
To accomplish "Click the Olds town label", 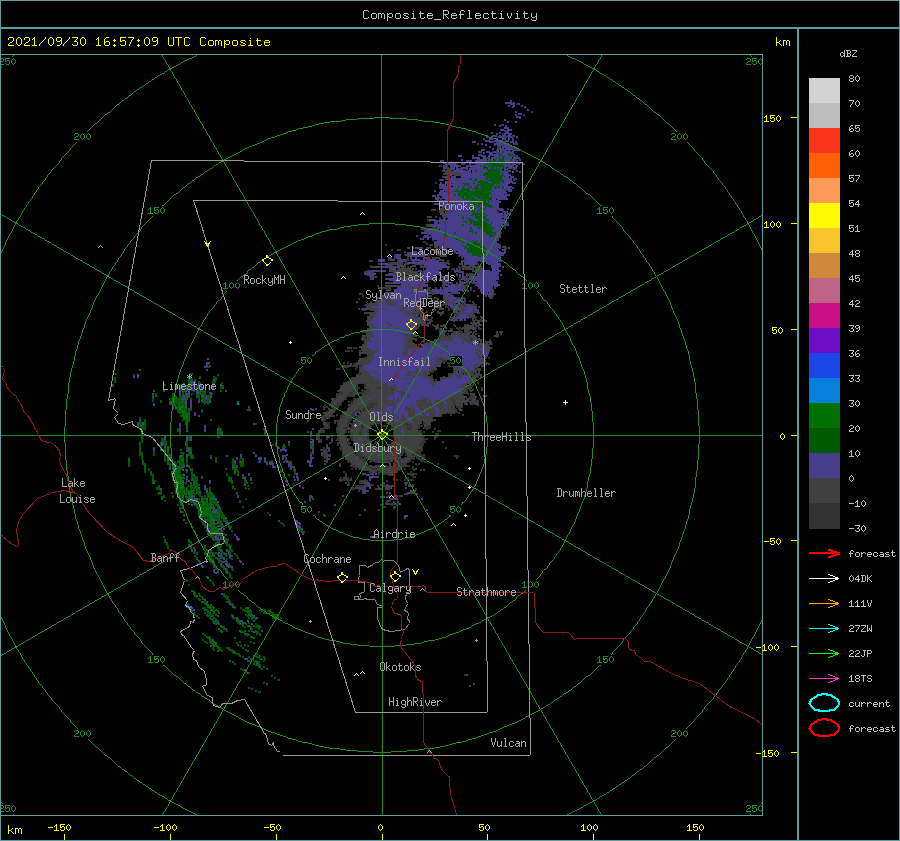I will pyautogui.click(x=381, y=417).
